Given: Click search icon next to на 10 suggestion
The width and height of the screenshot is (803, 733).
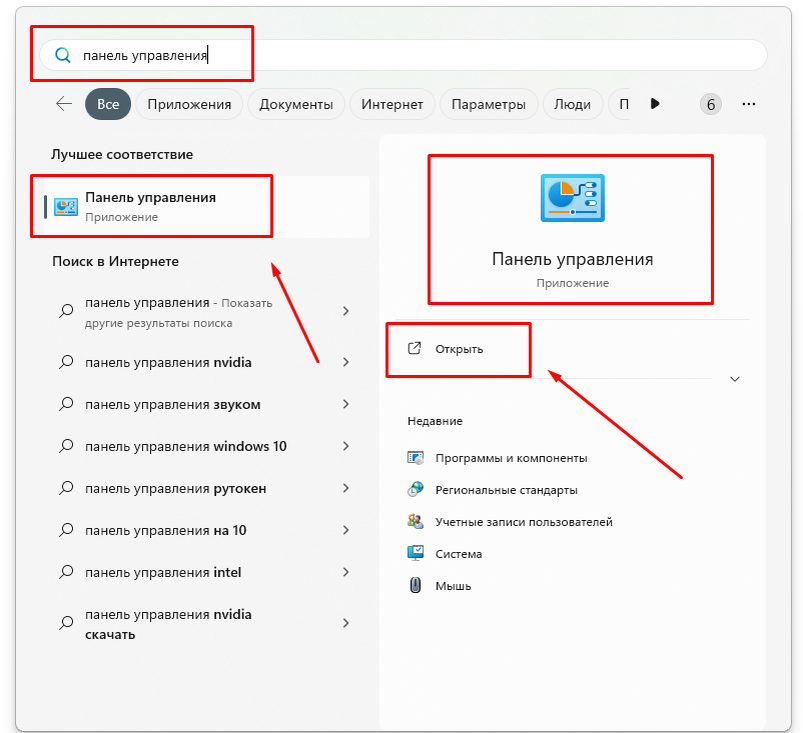Looking at the screenshot, I should pyautogui.click(x=66, y=530).
